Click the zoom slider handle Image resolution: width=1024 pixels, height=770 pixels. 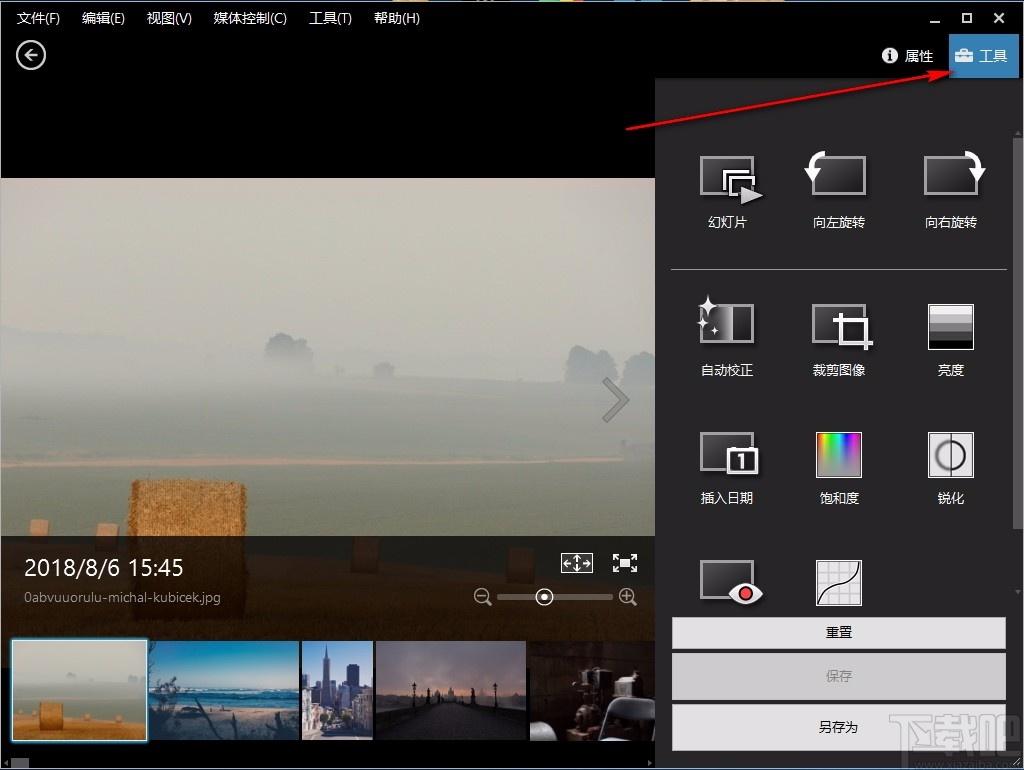click(544, 596)
